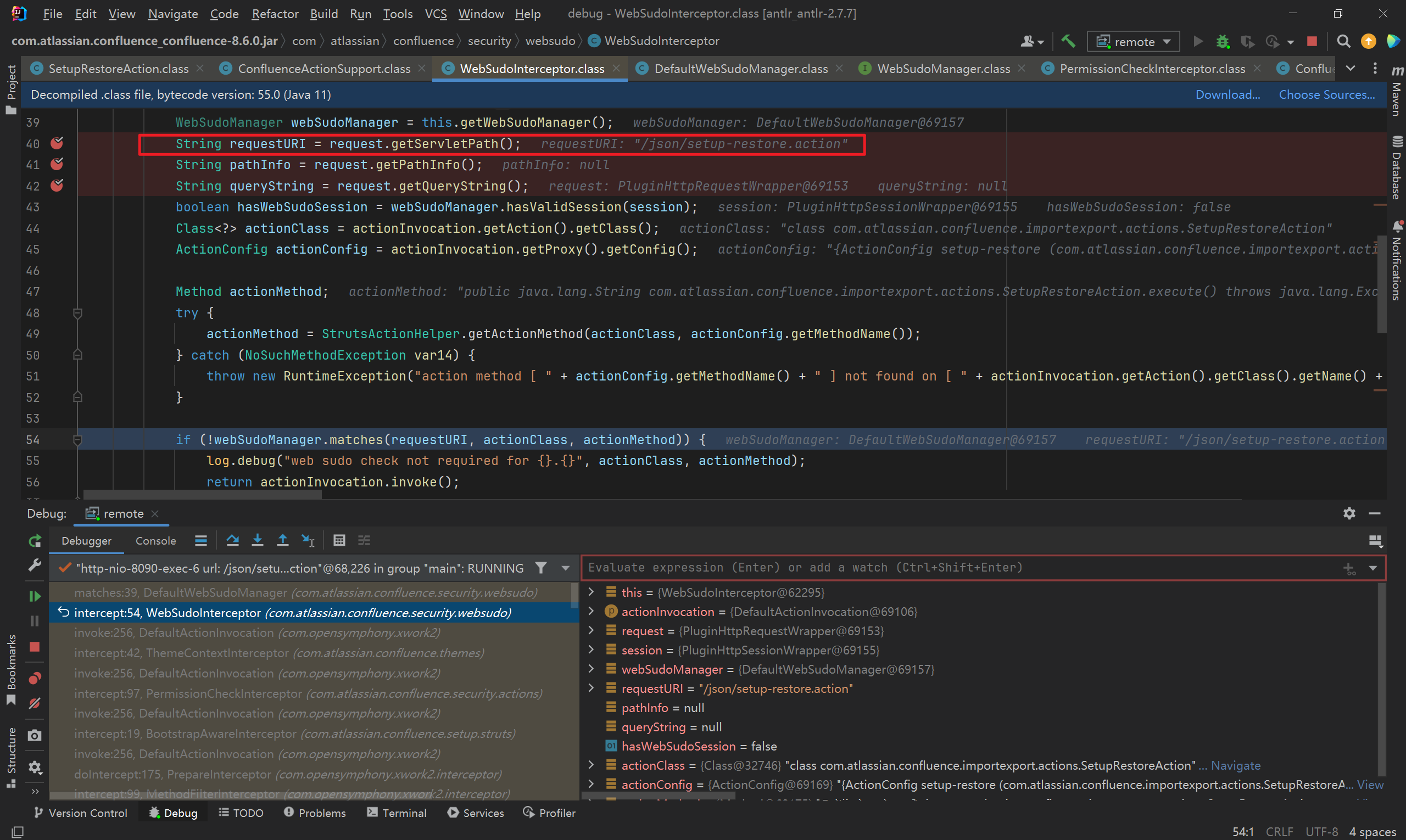
Task: Toggle the breakpoint on line 42
Action: point(57,186)
